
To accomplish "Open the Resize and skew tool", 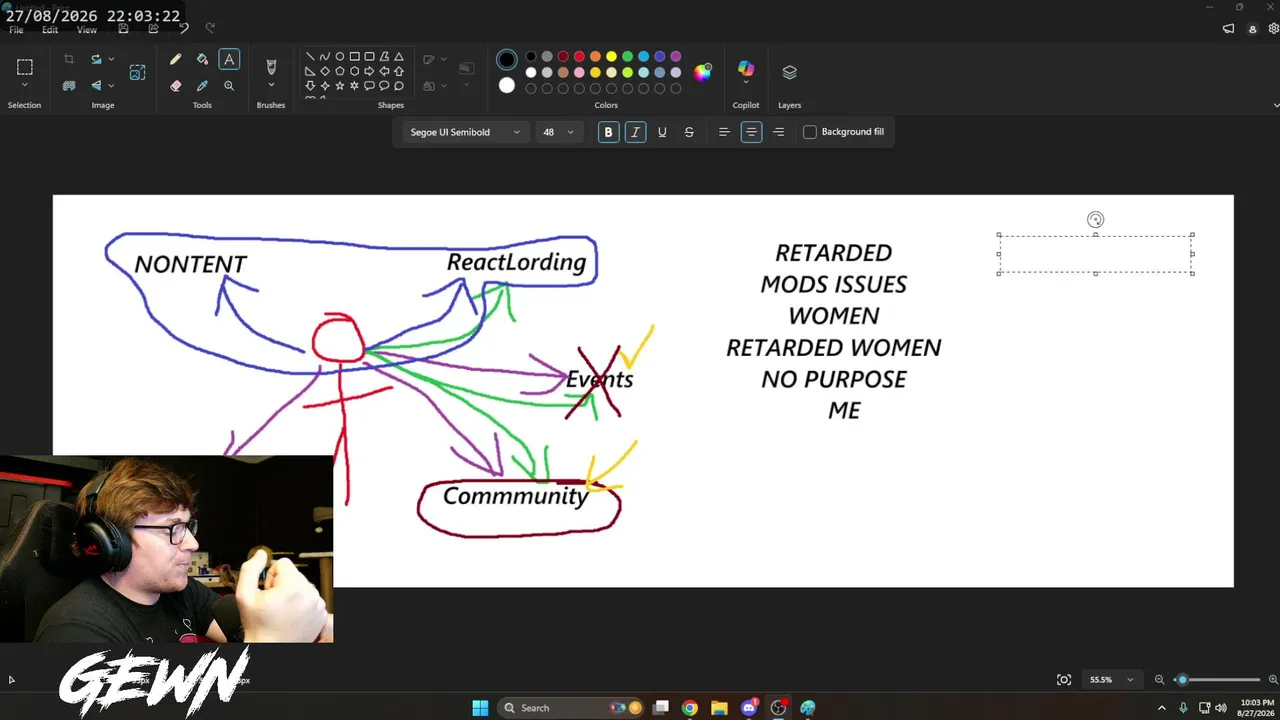I will [137, 72].
